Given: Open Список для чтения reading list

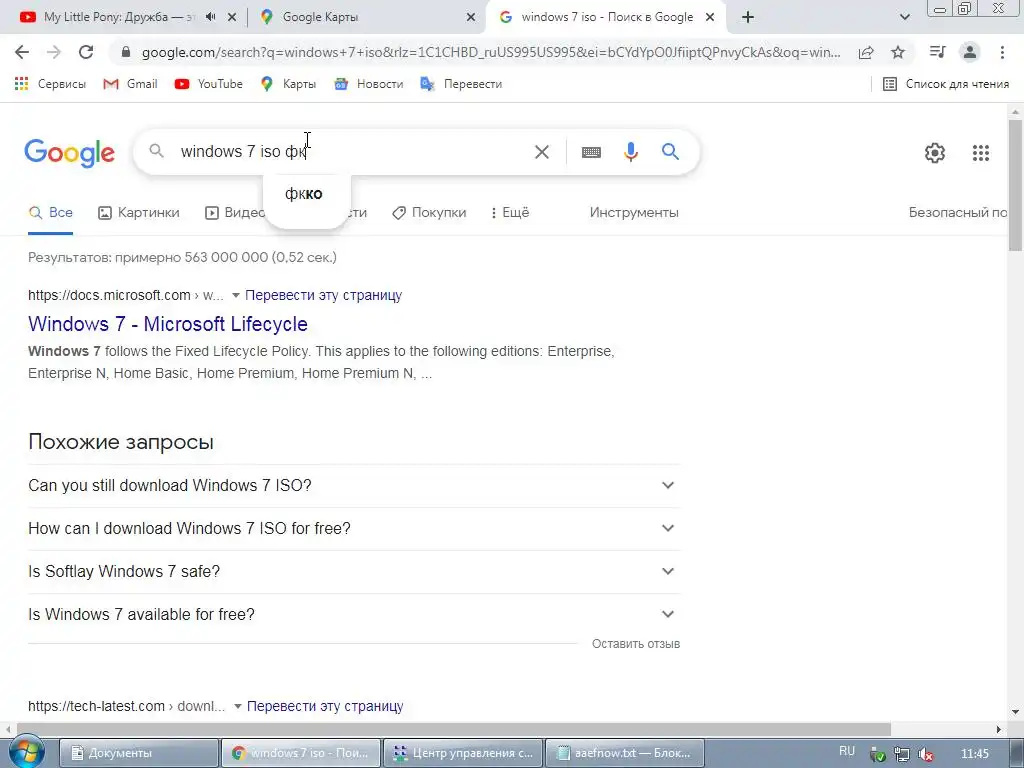Looking at the screenshot, I should (x=946, y=84).
